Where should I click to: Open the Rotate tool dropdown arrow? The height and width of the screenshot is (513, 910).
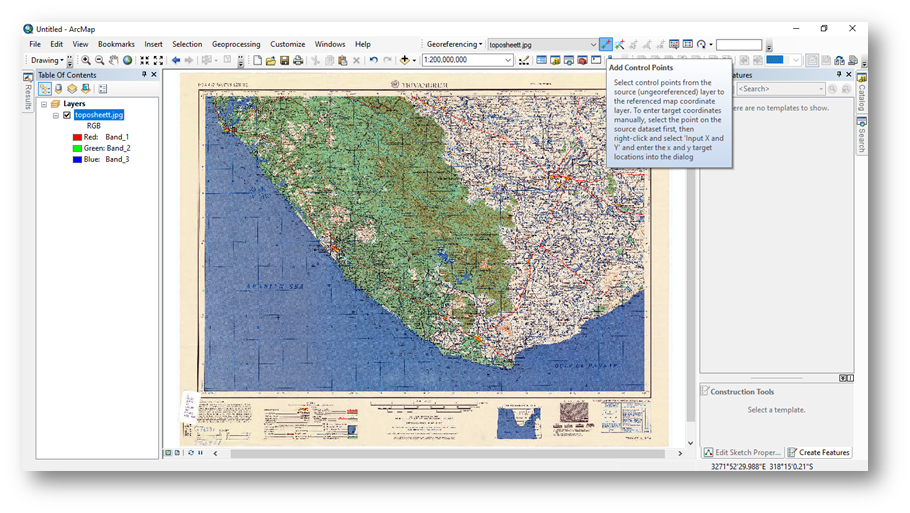pyautogui.click(x=710, y=44)
